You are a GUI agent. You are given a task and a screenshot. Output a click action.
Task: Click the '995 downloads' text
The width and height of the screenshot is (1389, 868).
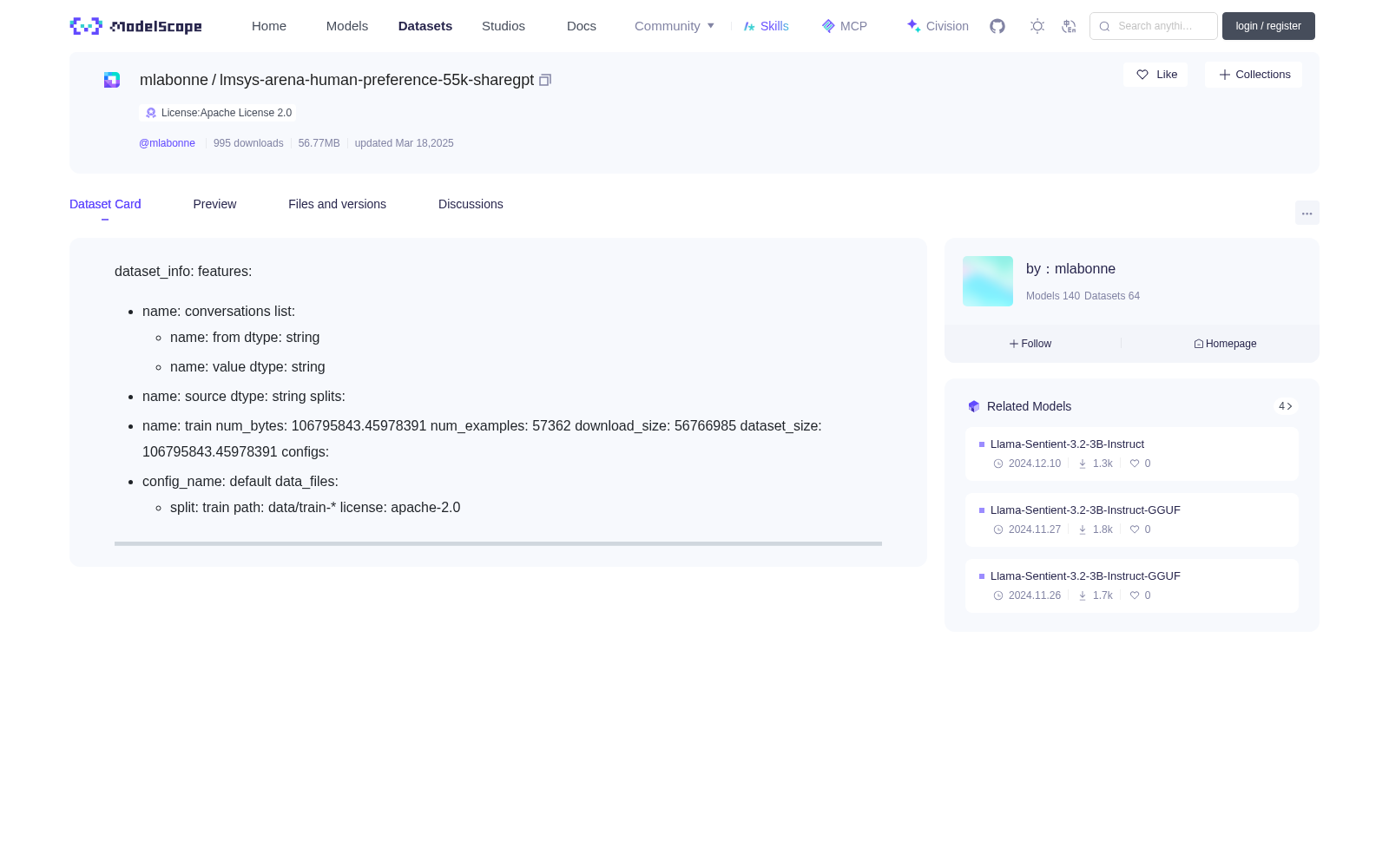pyautogui.click(x=248, y=143)
